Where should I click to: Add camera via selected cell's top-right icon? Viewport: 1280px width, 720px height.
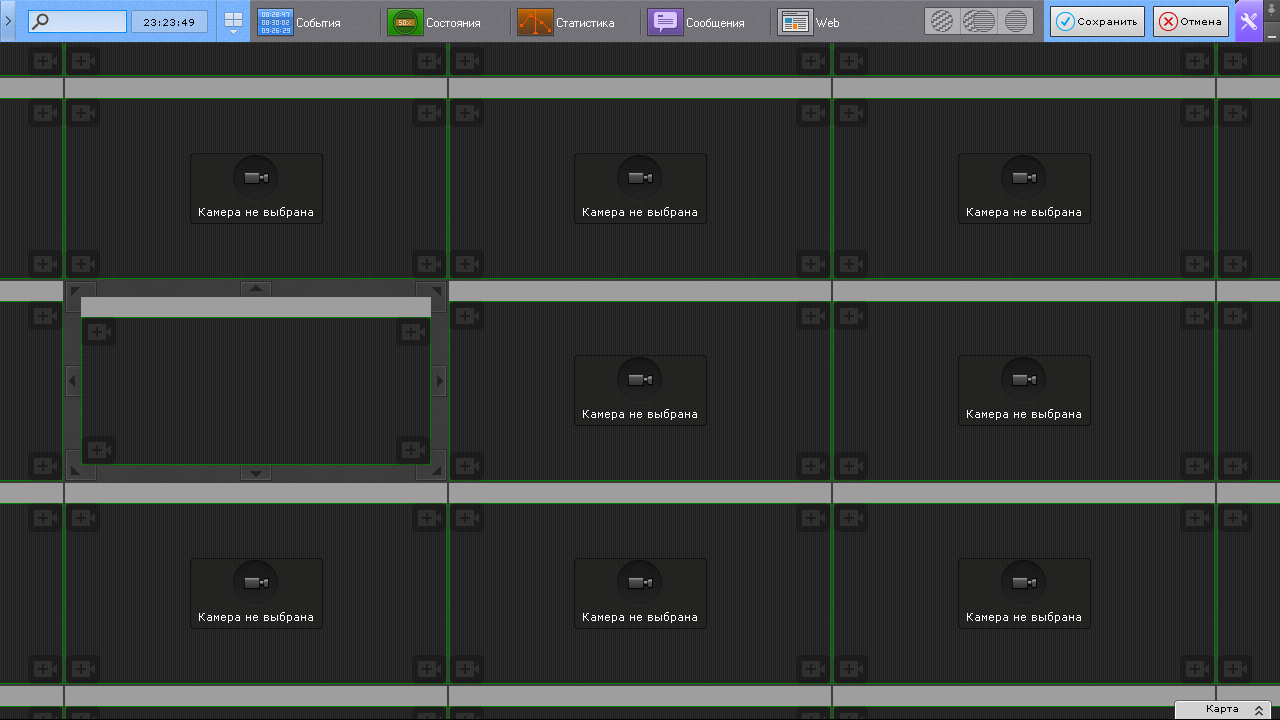tap(413, 333)
